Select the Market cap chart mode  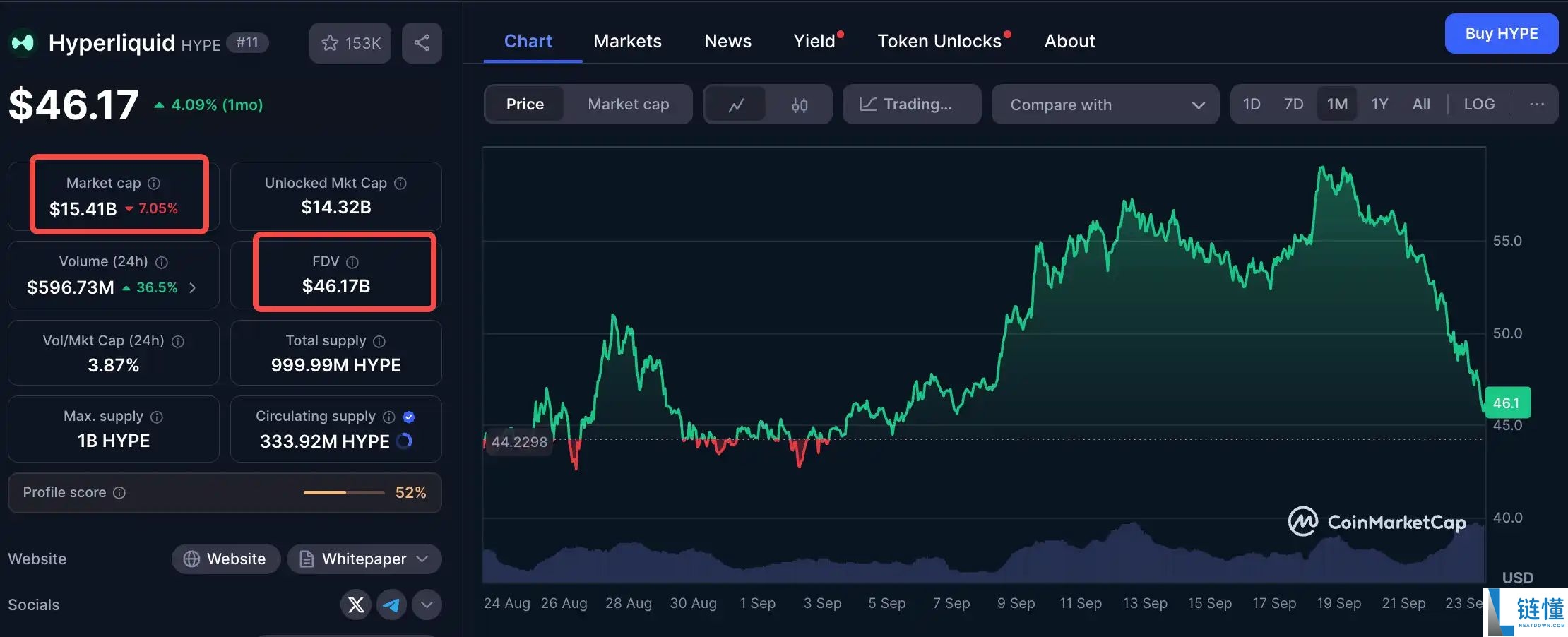coord(628,105)
